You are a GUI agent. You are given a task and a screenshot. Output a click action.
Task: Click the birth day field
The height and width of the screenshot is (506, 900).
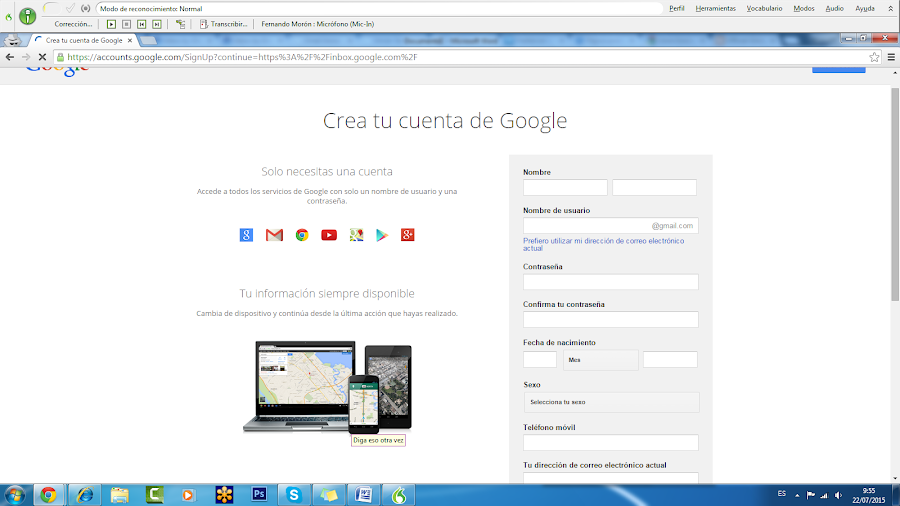[540, 360]
